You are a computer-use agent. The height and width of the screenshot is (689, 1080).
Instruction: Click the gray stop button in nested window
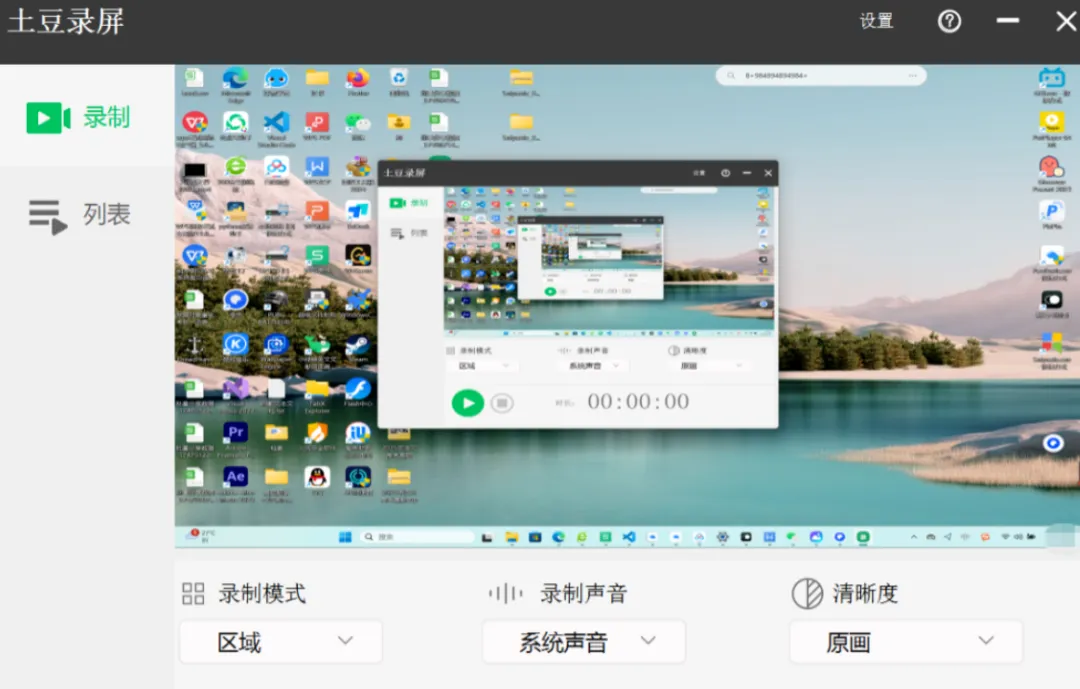(502, 403)
